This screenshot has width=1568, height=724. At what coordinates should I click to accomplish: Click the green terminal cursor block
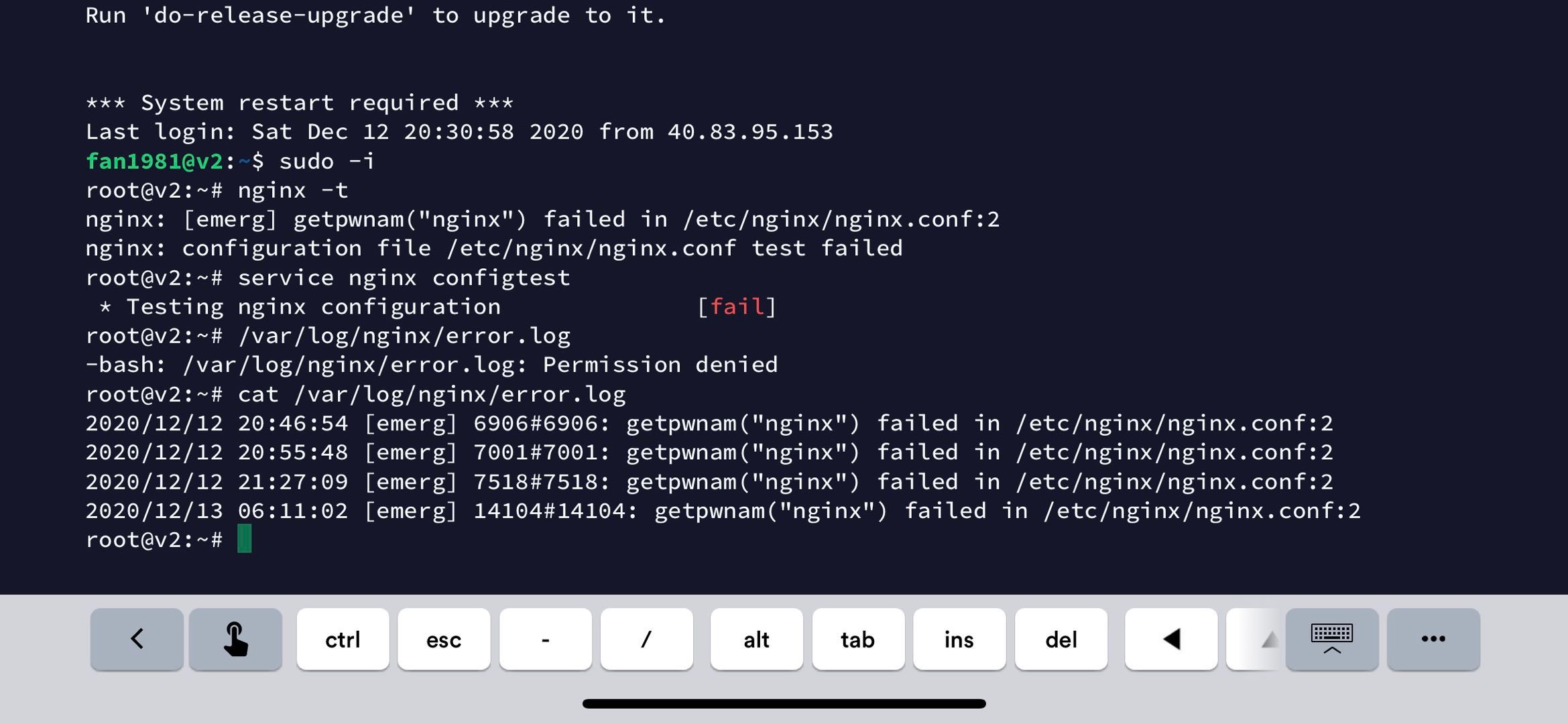(245, 539)
